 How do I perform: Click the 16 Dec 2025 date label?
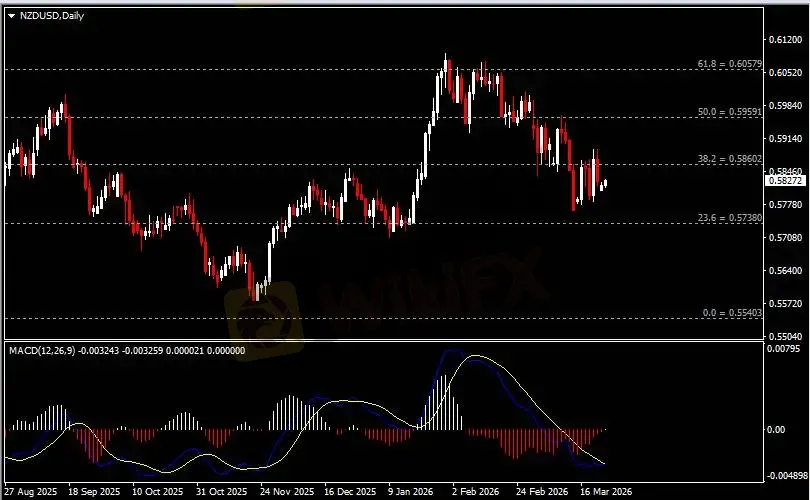coord(351,491)
